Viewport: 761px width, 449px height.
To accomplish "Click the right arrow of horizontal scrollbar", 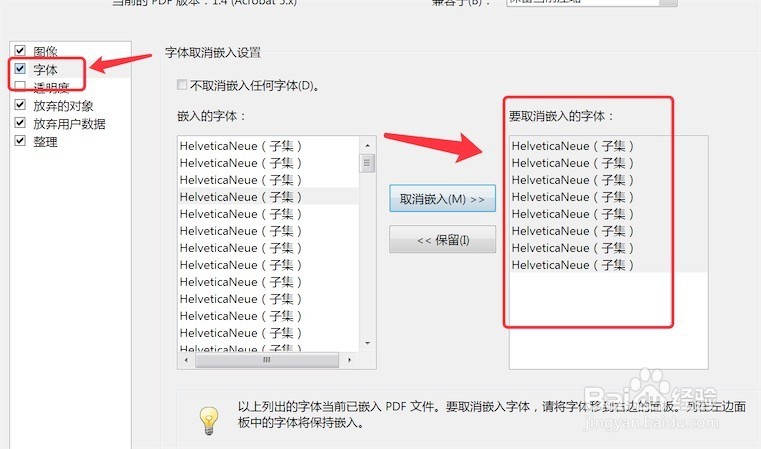I will (349, 360).
